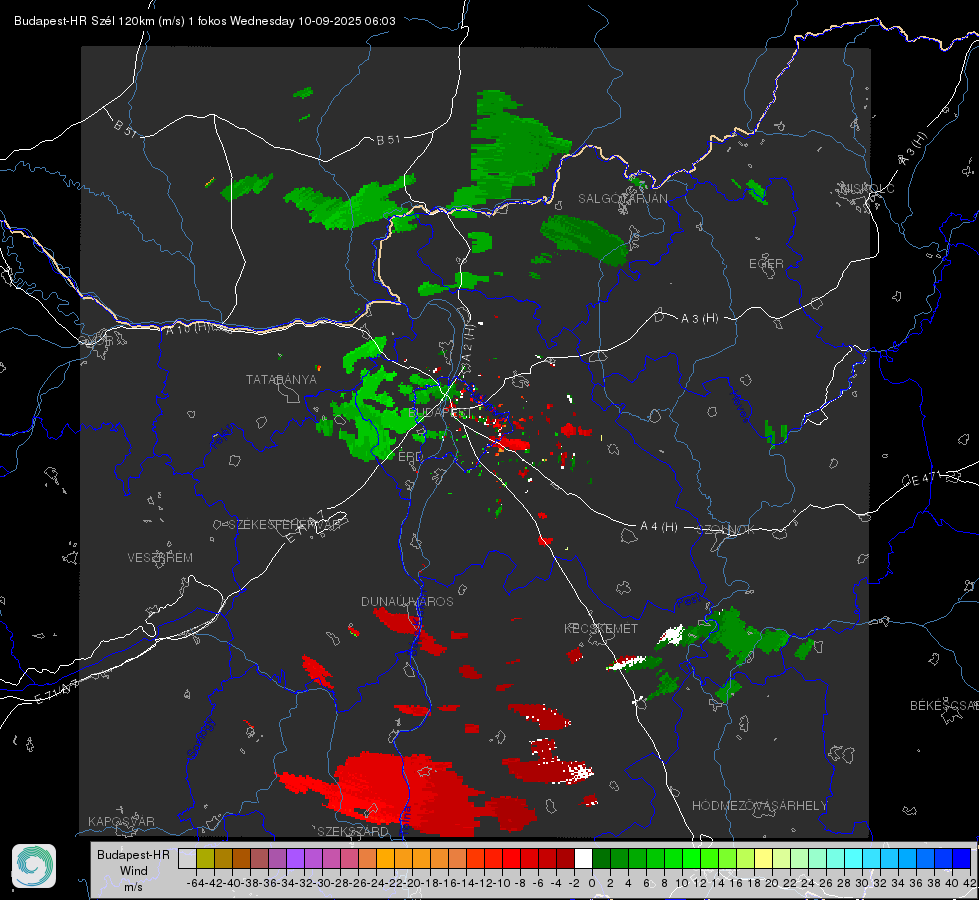Select the white zero-velocity swatch in the legend

point(583,858)
